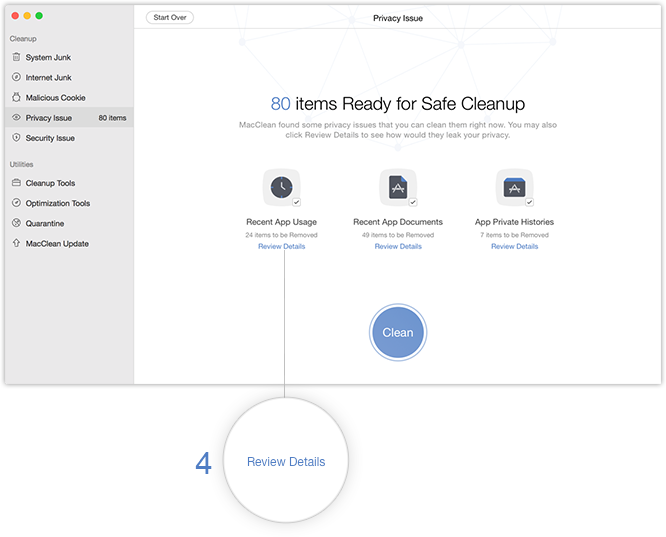The height and width of the screenshot is (537, 666).
Task: Click the Internet Junk compass icon
Action: click(16, 78)
